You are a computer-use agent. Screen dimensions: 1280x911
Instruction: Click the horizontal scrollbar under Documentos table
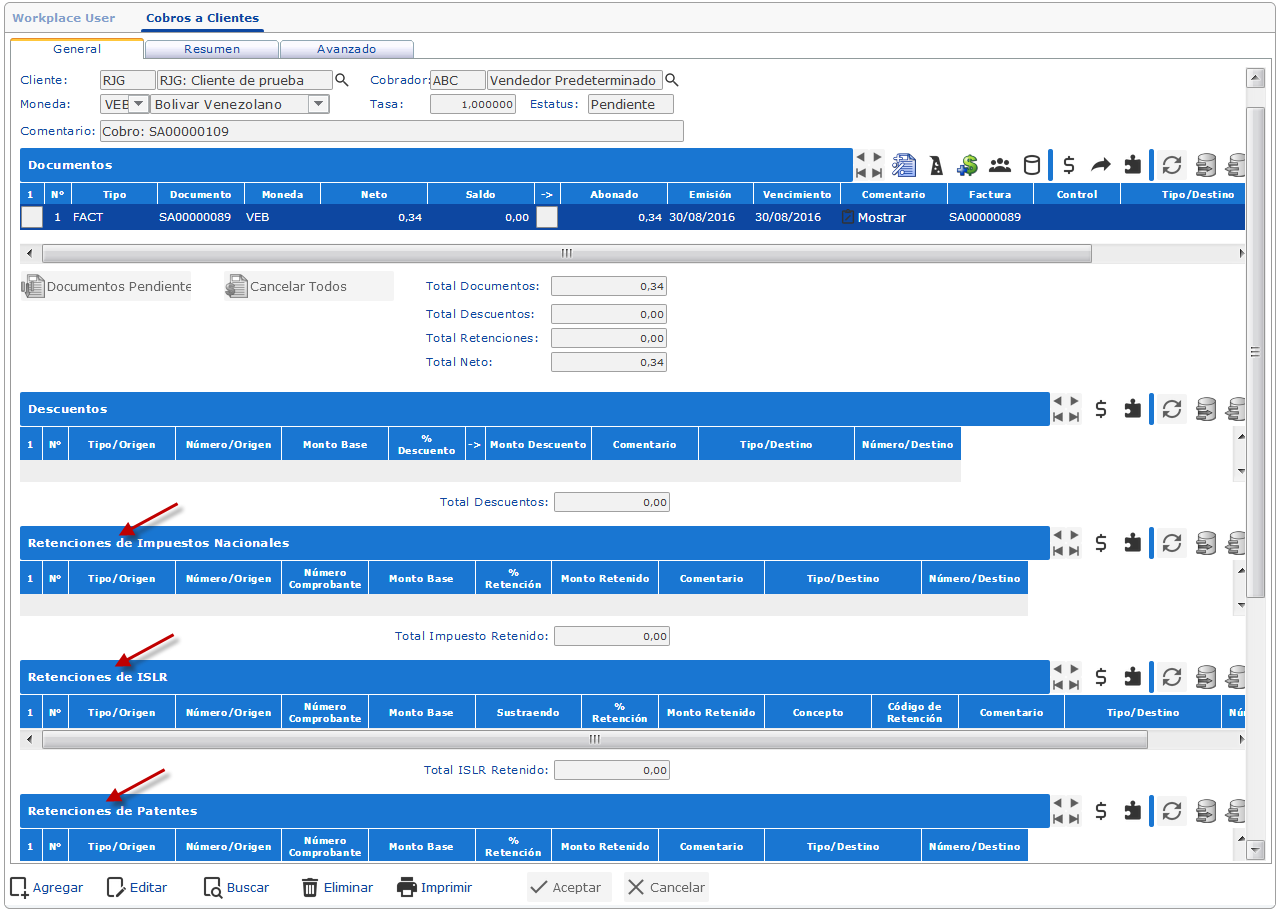566,254
